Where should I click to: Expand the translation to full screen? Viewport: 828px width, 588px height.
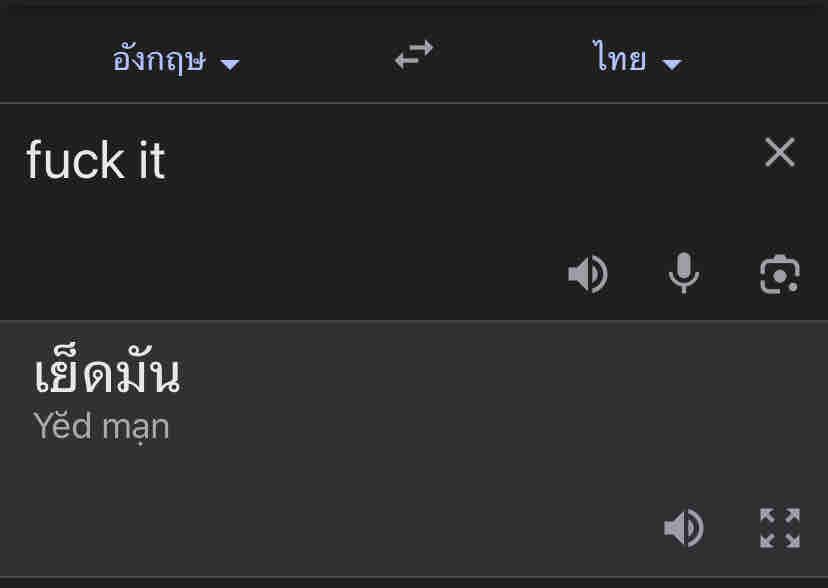click(779, 528)
